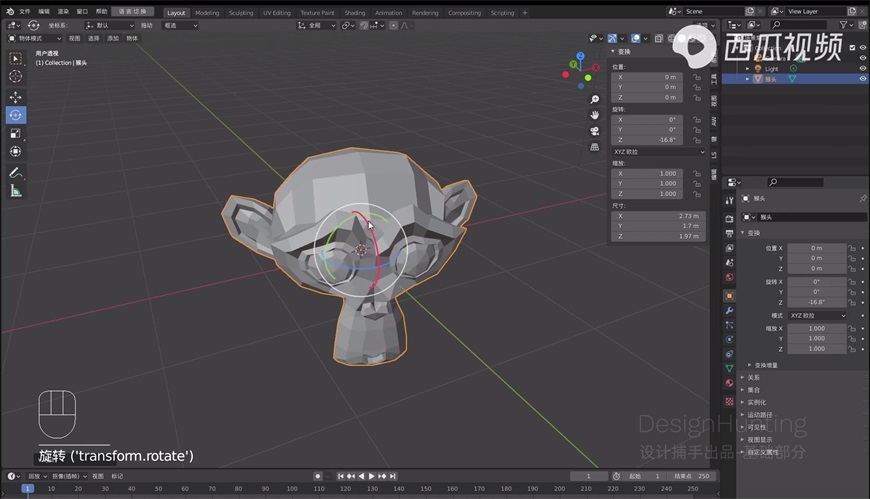Open the 框选 drag action dropdown

point(180,26)
